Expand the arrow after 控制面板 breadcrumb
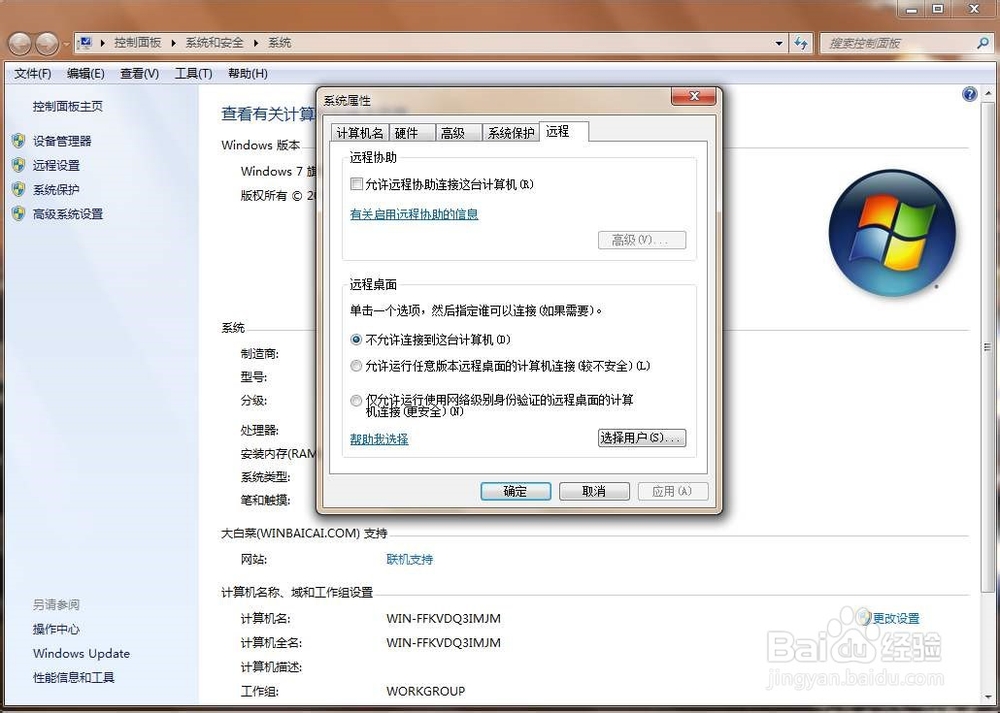Image resolution: width=1000 pixels, height=713 pixels. 173,43
